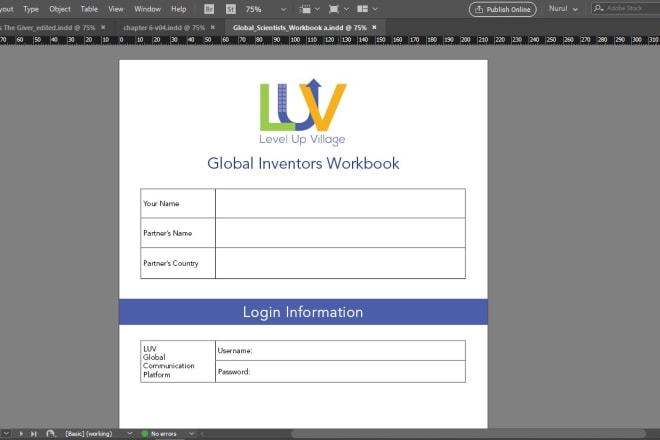Click the View Options icon

pyautogui.click(x=306, y=9)
